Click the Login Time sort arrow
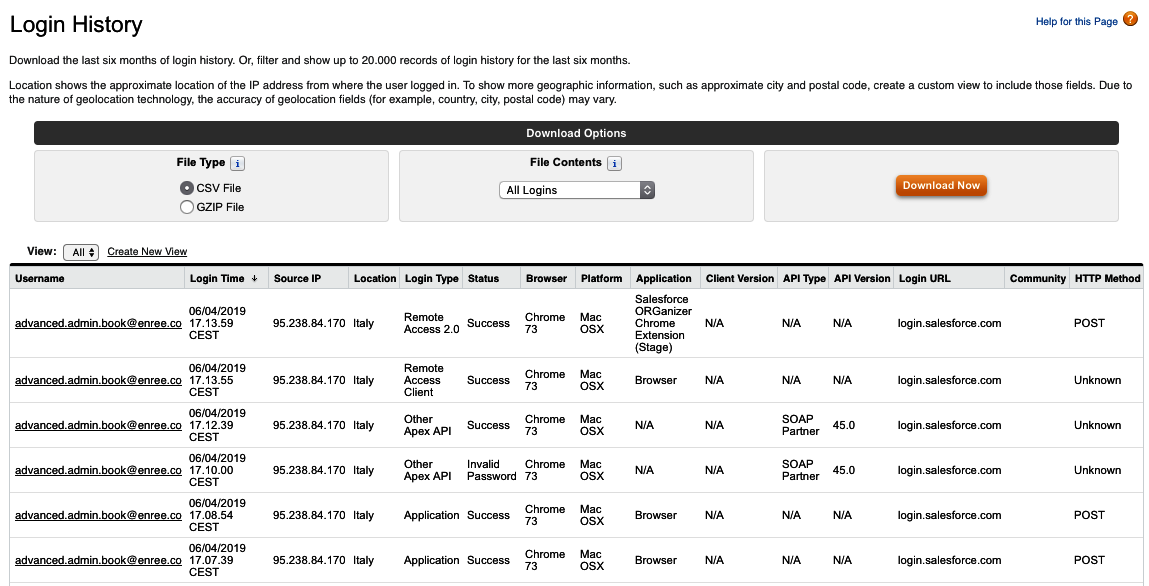 pos(254,278)
